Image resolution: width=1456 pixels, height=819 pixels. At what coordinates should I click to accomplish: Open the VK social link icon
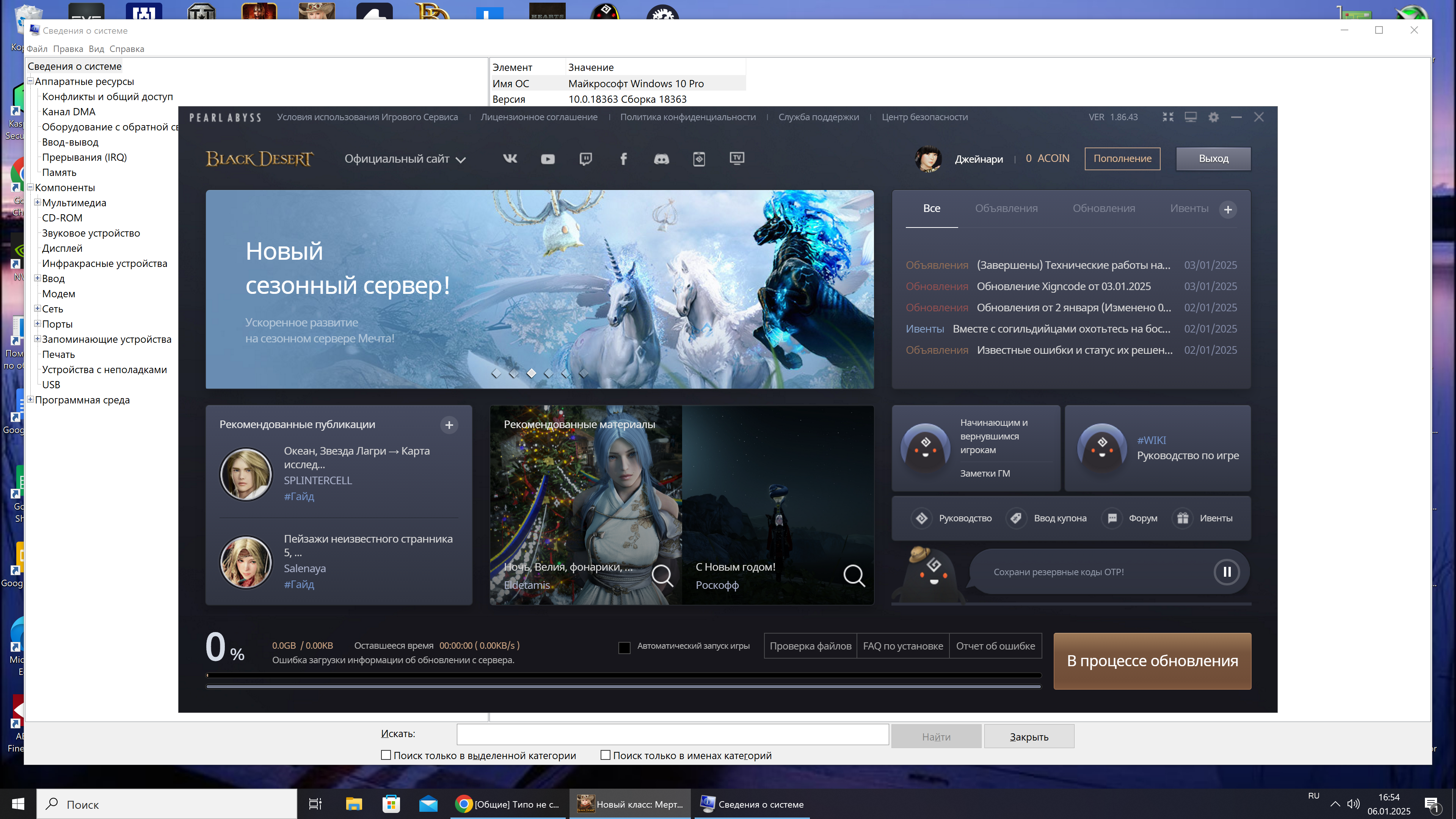pos(510,159)
